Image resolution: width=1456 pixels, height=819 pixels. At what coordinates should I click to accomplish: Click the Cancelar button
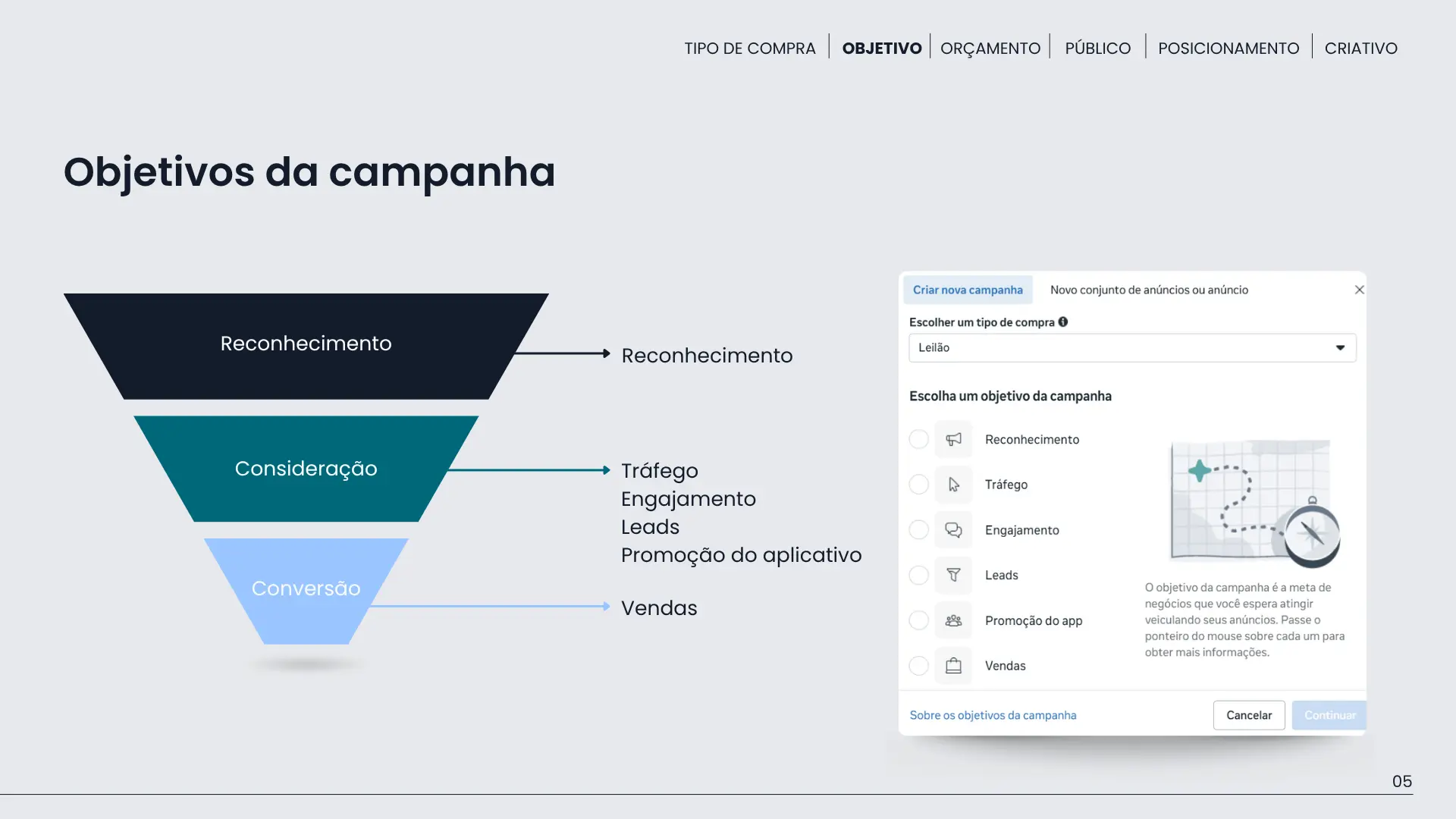(1249, 715)
